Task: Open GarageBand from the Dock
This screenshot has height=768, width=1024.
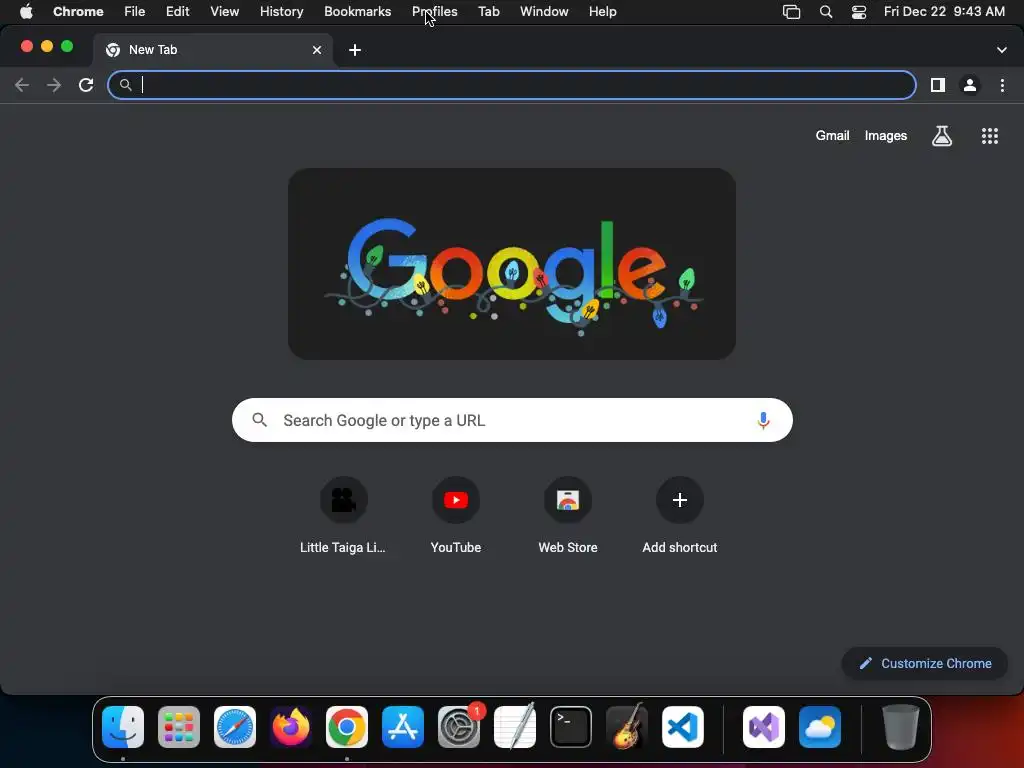Action: pos(627,727)
